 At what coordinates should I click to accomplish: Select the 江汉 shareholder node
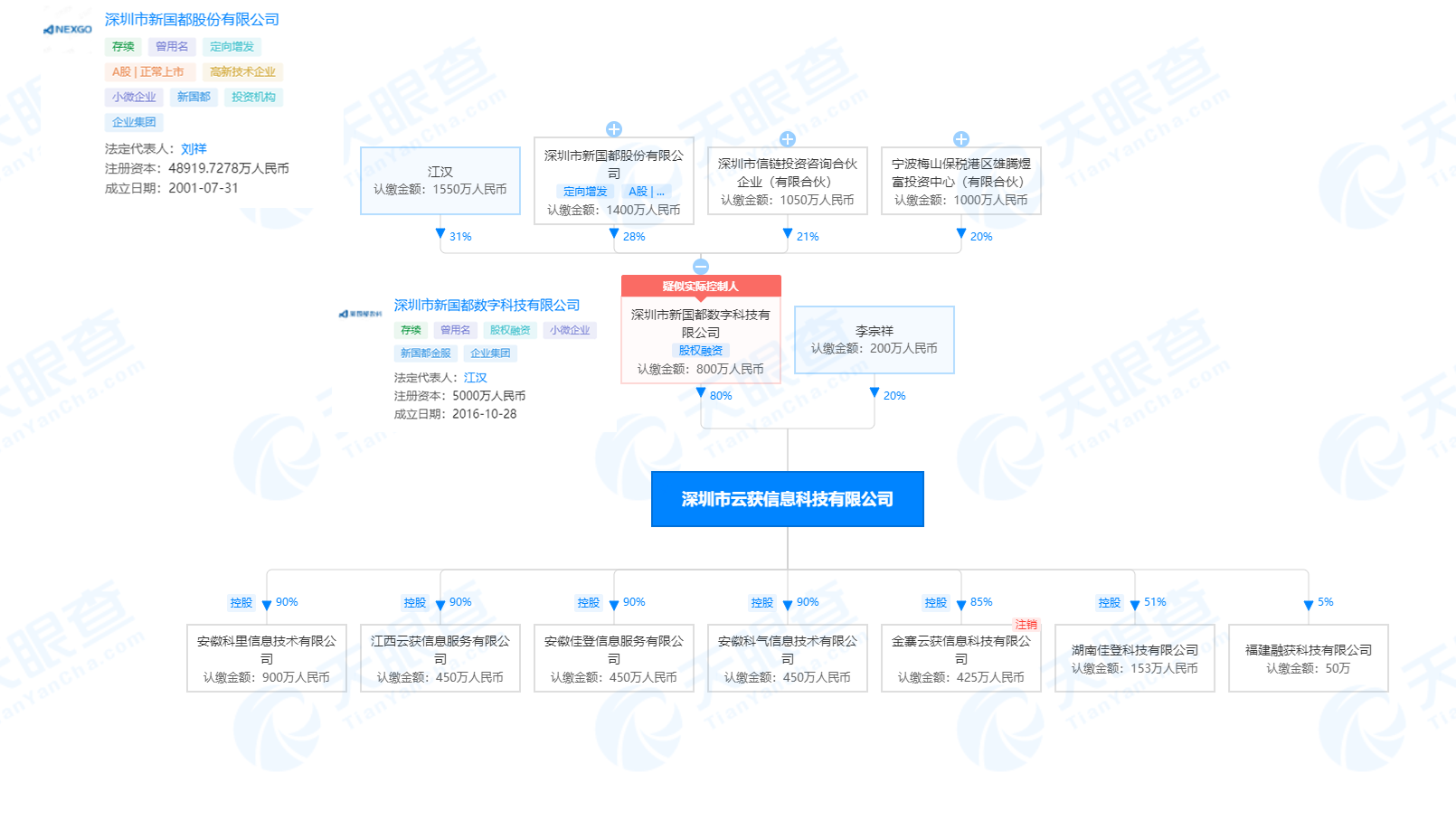click(x=440, y=181)
